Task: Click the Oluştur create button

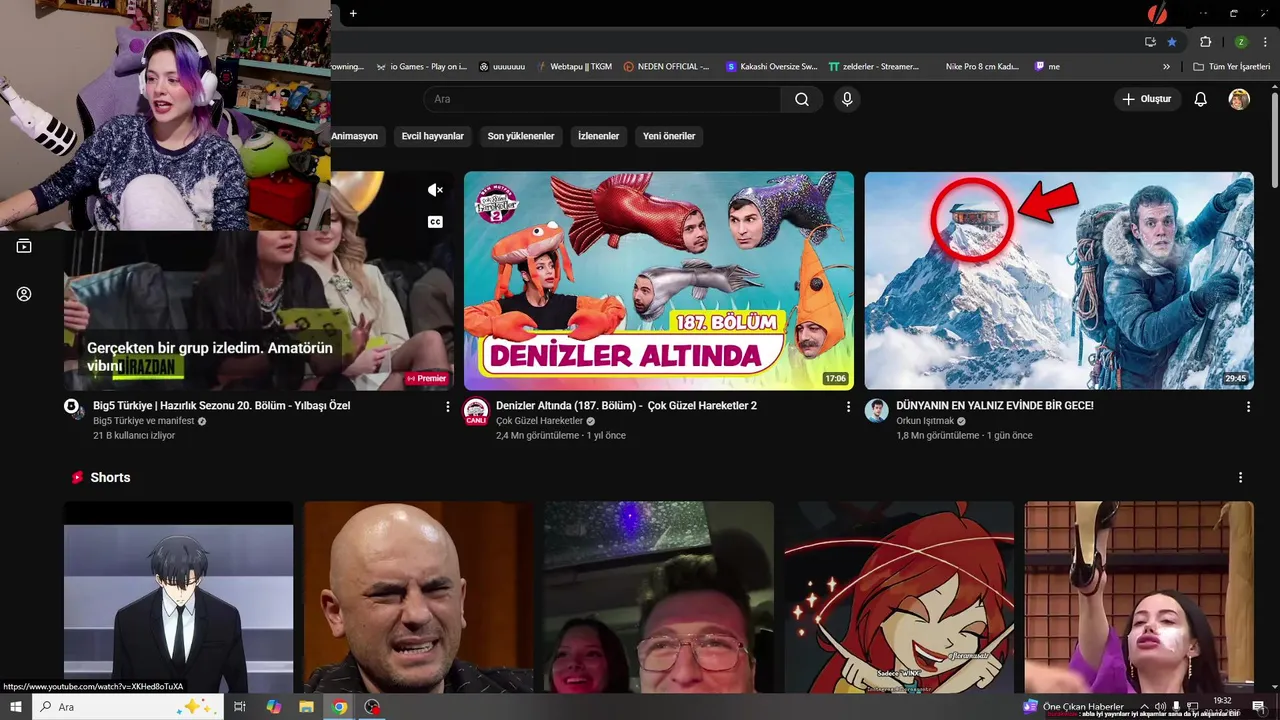Action: pyautogui.click(x=1148, y=99)
